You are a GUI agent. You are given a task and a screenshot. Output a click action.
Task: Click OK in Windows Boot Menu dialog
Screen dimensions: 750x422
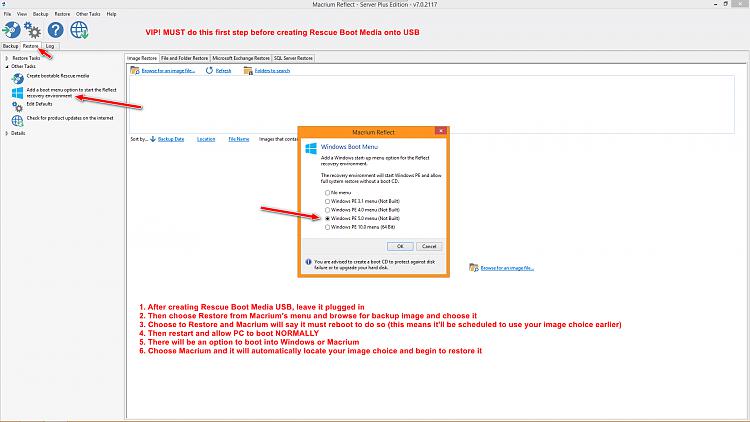tap(400, 246)
